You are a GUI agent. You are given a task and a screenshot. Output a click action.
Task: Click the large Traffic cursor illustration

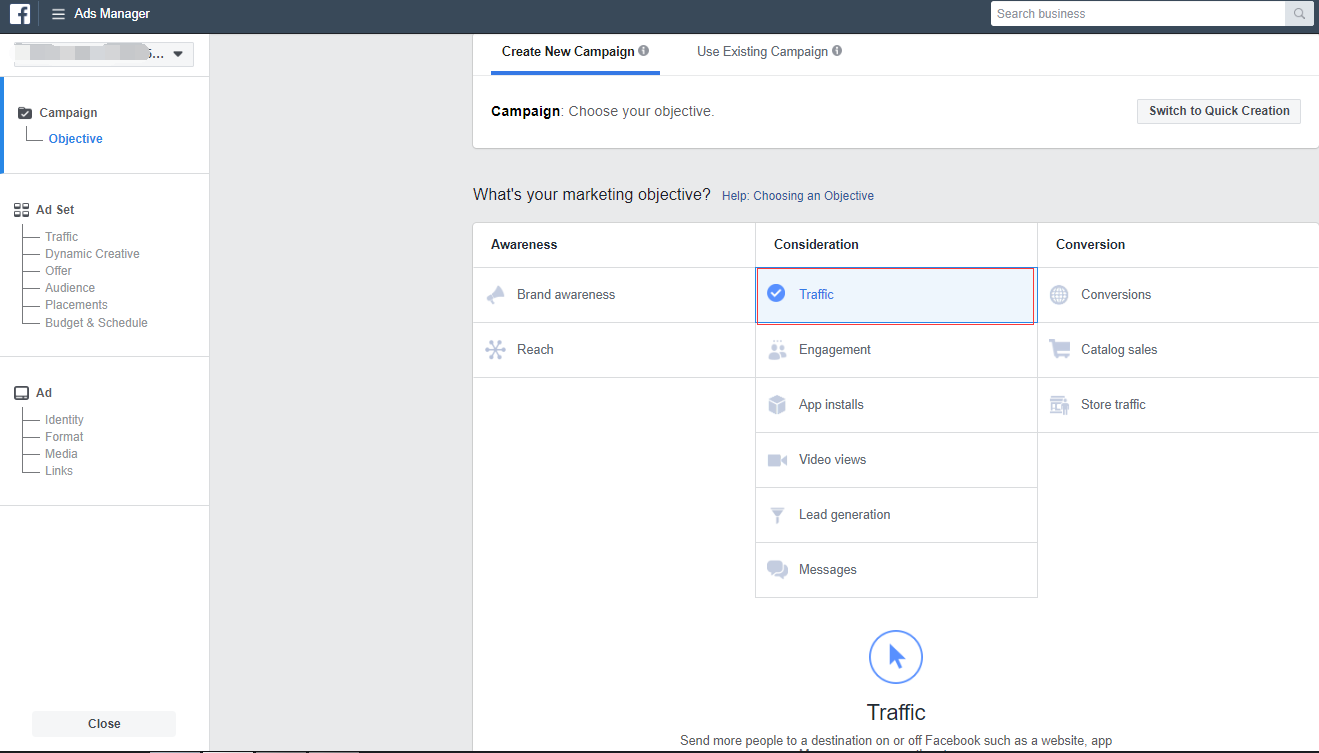[896, 657]
